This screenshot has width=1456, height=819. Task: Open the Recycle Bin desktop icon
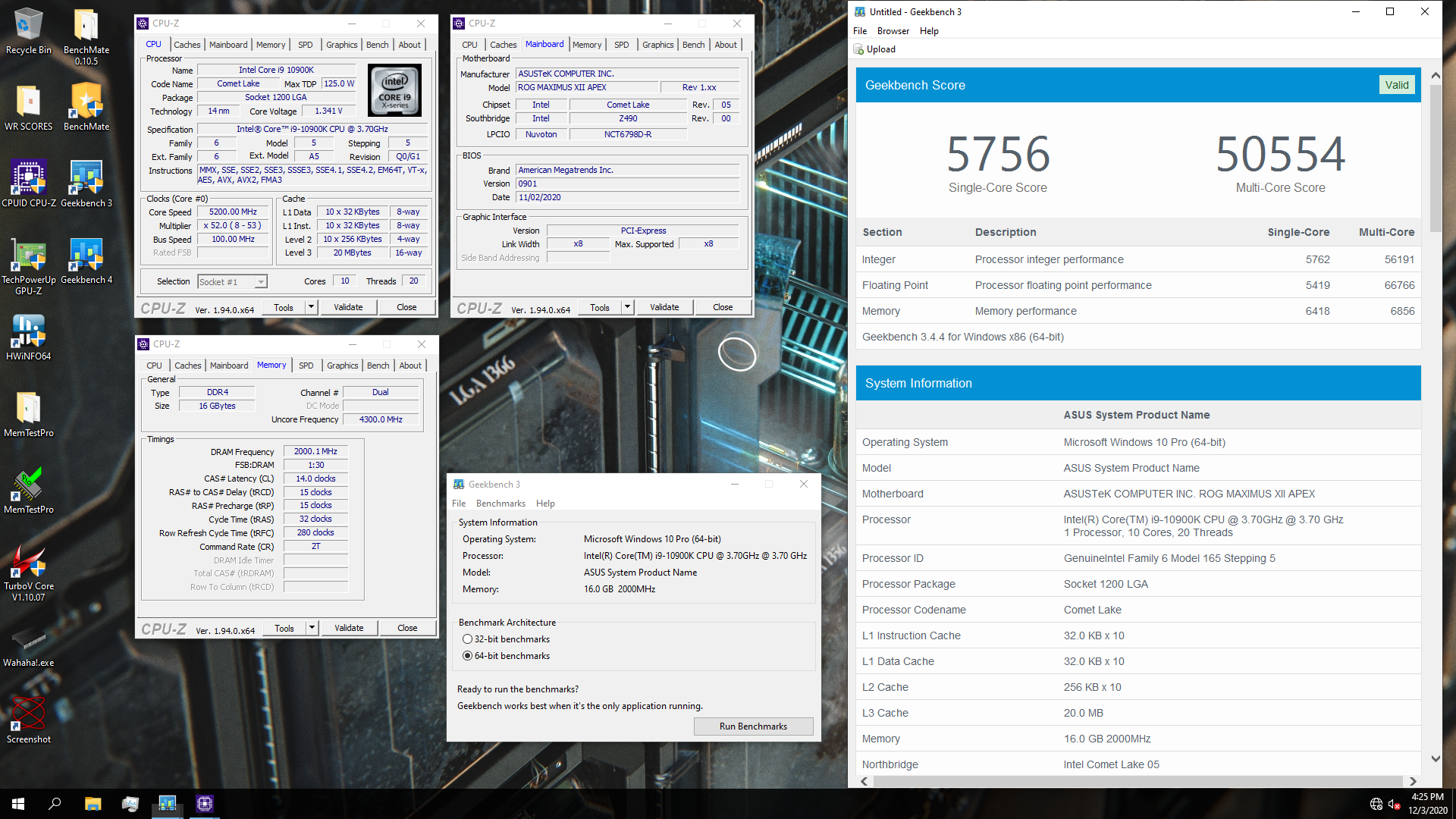click(28, 32)
